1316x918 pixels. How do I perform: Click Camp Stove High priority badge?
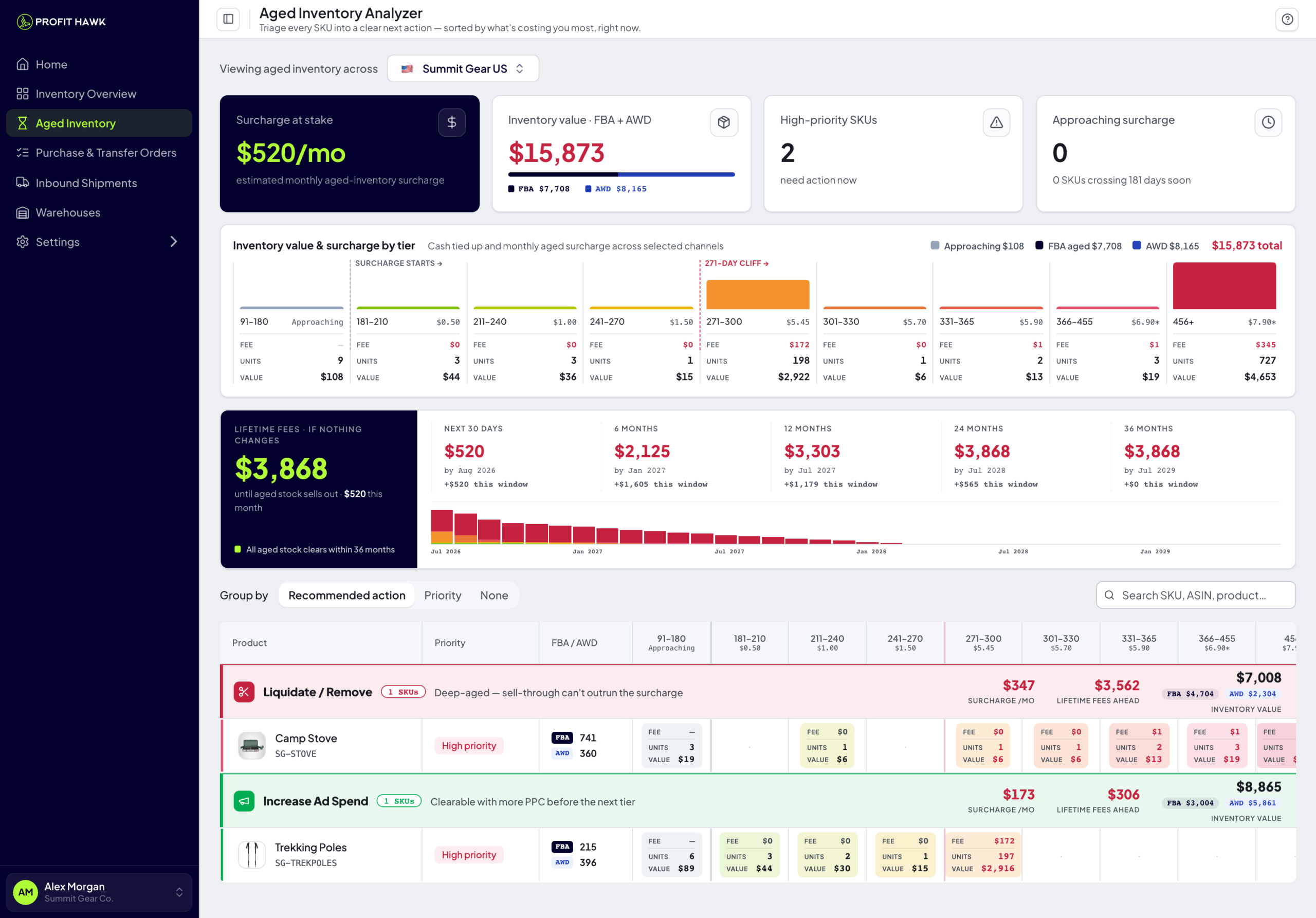(x=469, y=745)
